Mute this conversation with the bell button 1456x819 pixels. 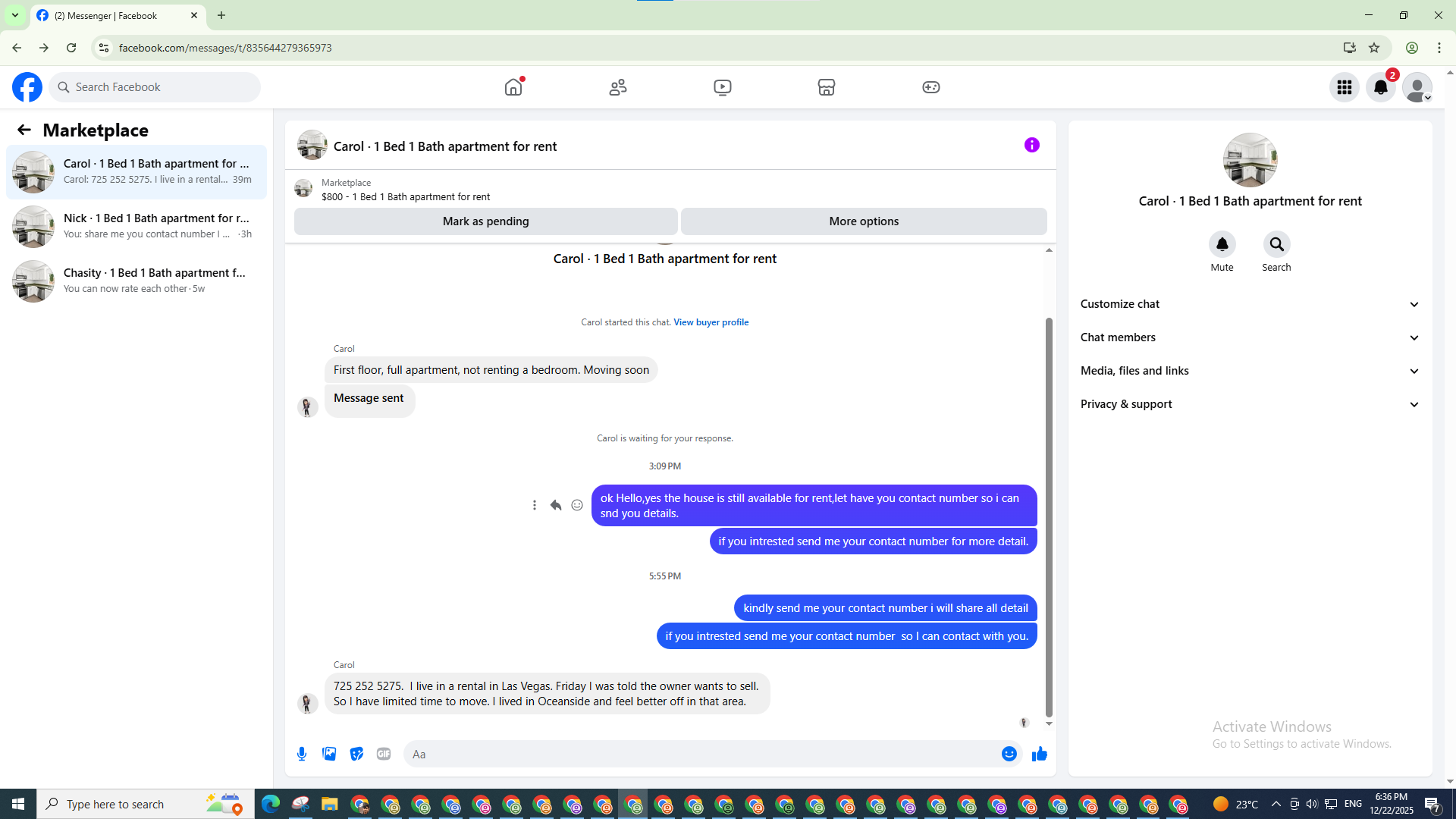point(1222,244)
